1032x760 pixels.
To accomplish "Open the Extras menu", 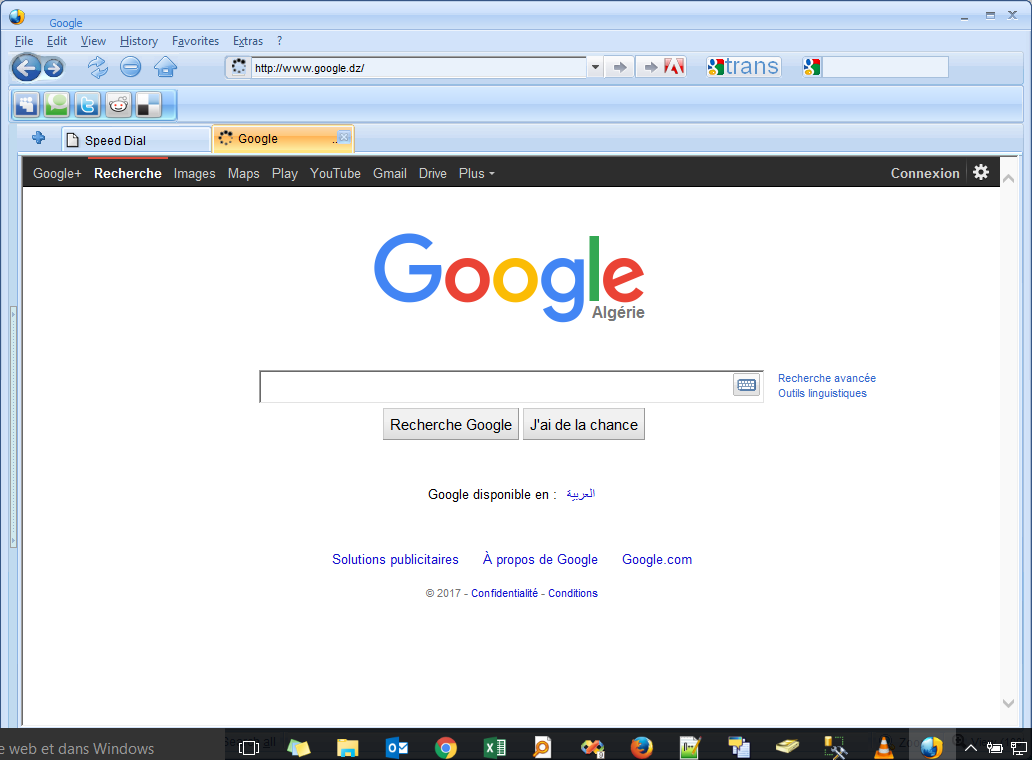I will 247,41.
